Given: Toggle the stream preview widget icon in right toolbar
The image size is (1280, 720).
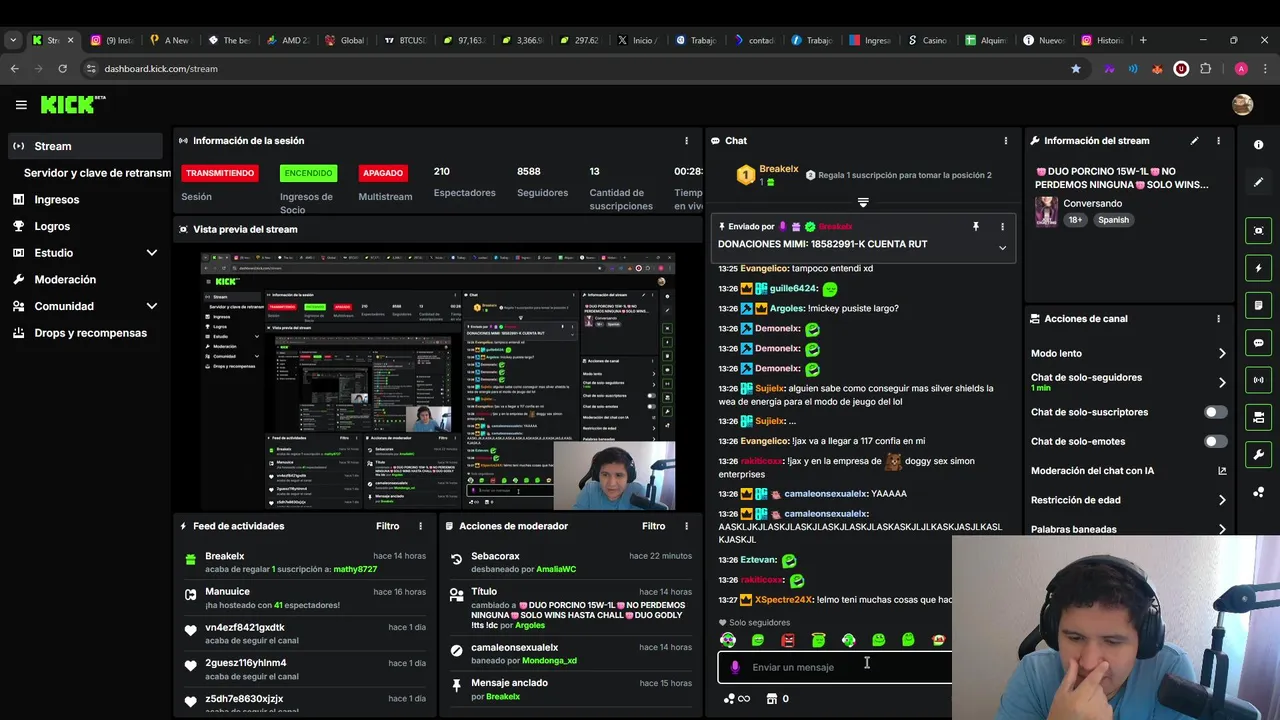Looking at the screenshot, I should point(1258,231).
